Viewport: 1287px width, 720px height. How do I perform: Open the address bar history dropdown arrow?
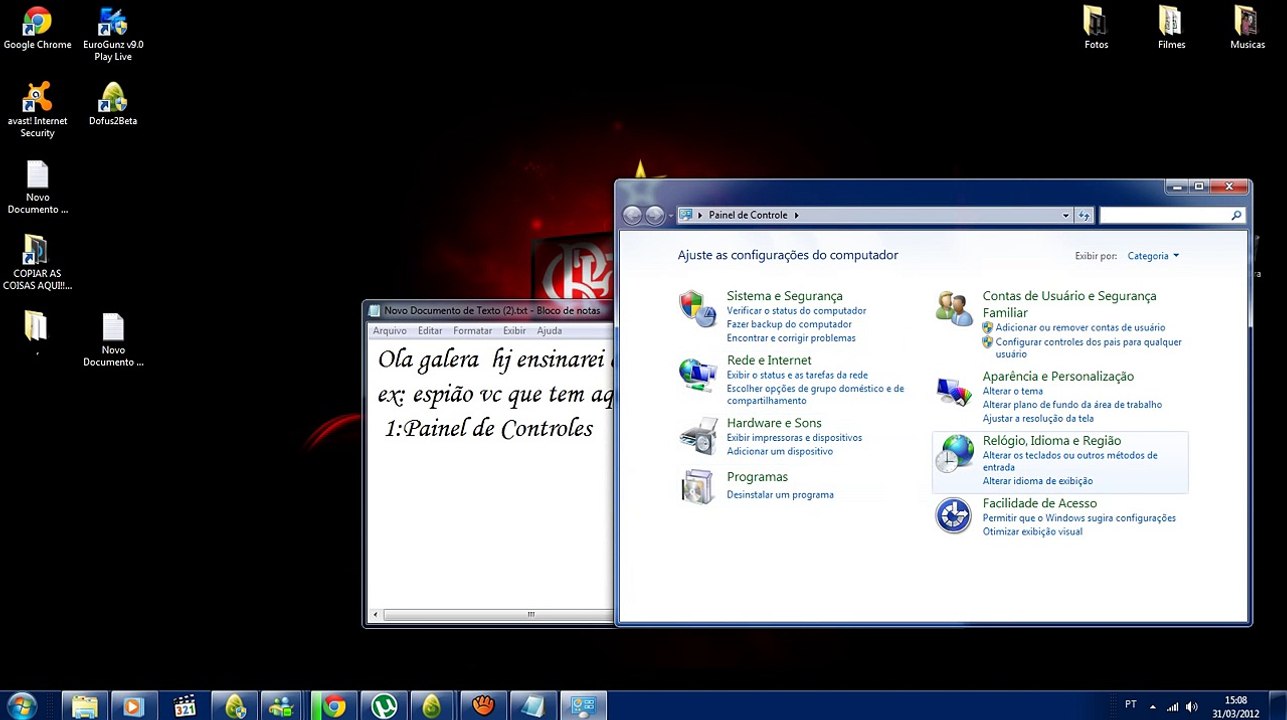tap(1065, 216)
